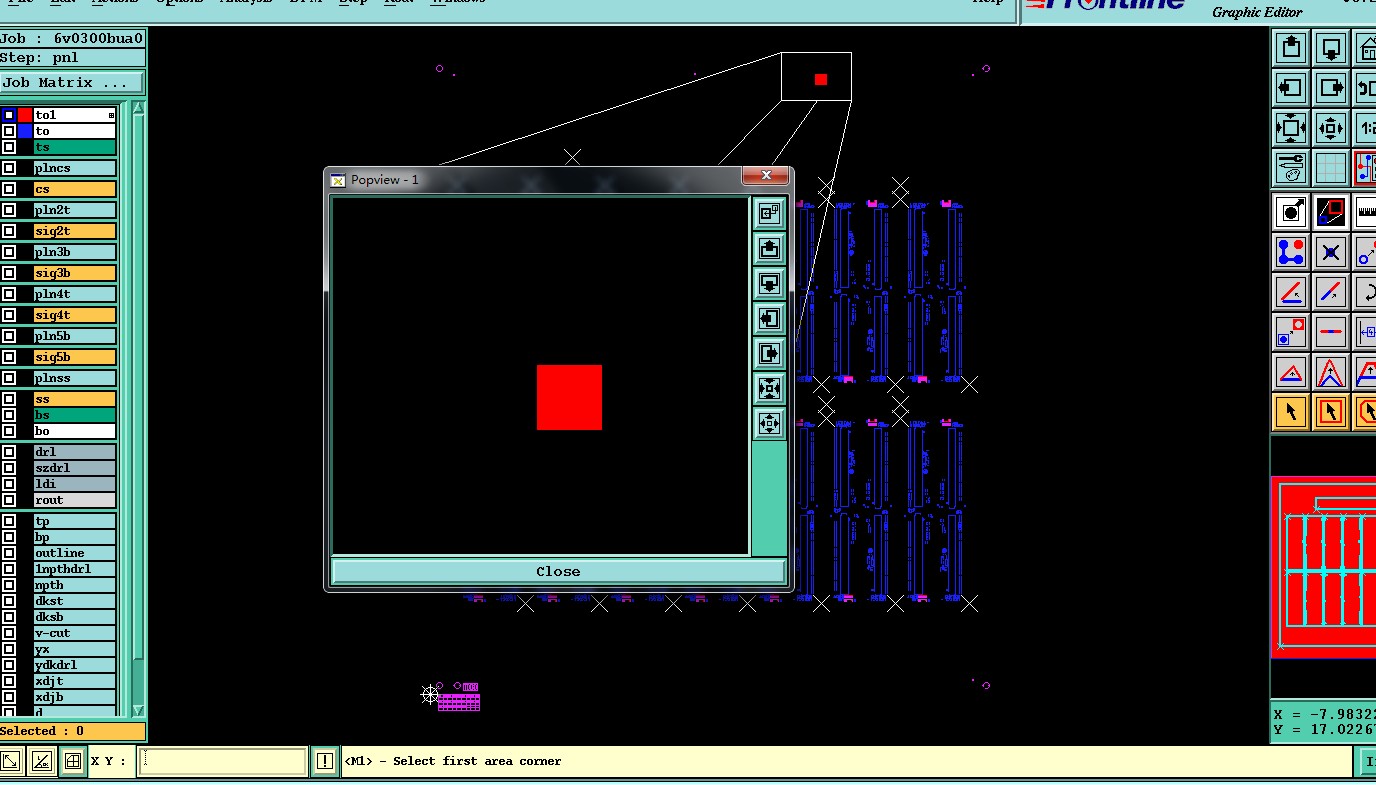Click pan right icon in Popview window
This screenshot has width=1376, height=785.
click(x=769, y=353)
